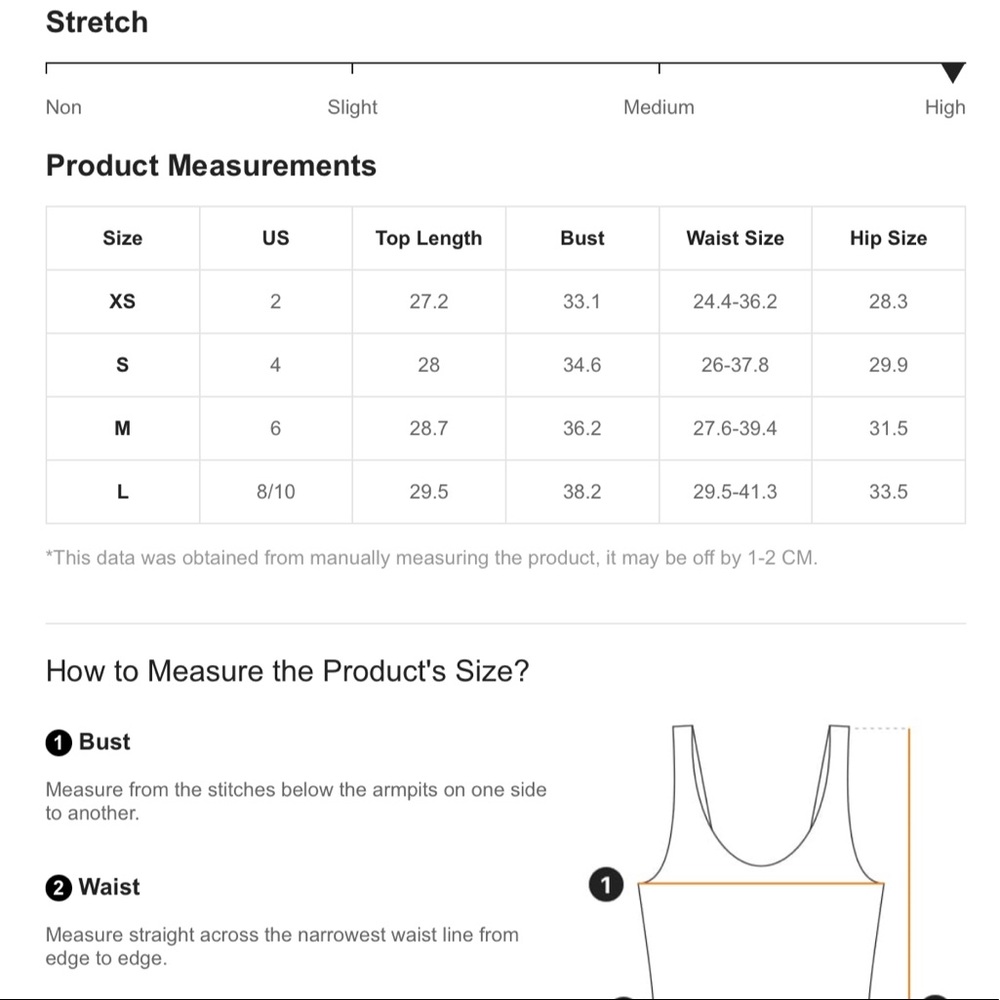The image size is (1000, 1000).
Task: Click the number 2 Waist circle icon
Action: tap(59, 888)
